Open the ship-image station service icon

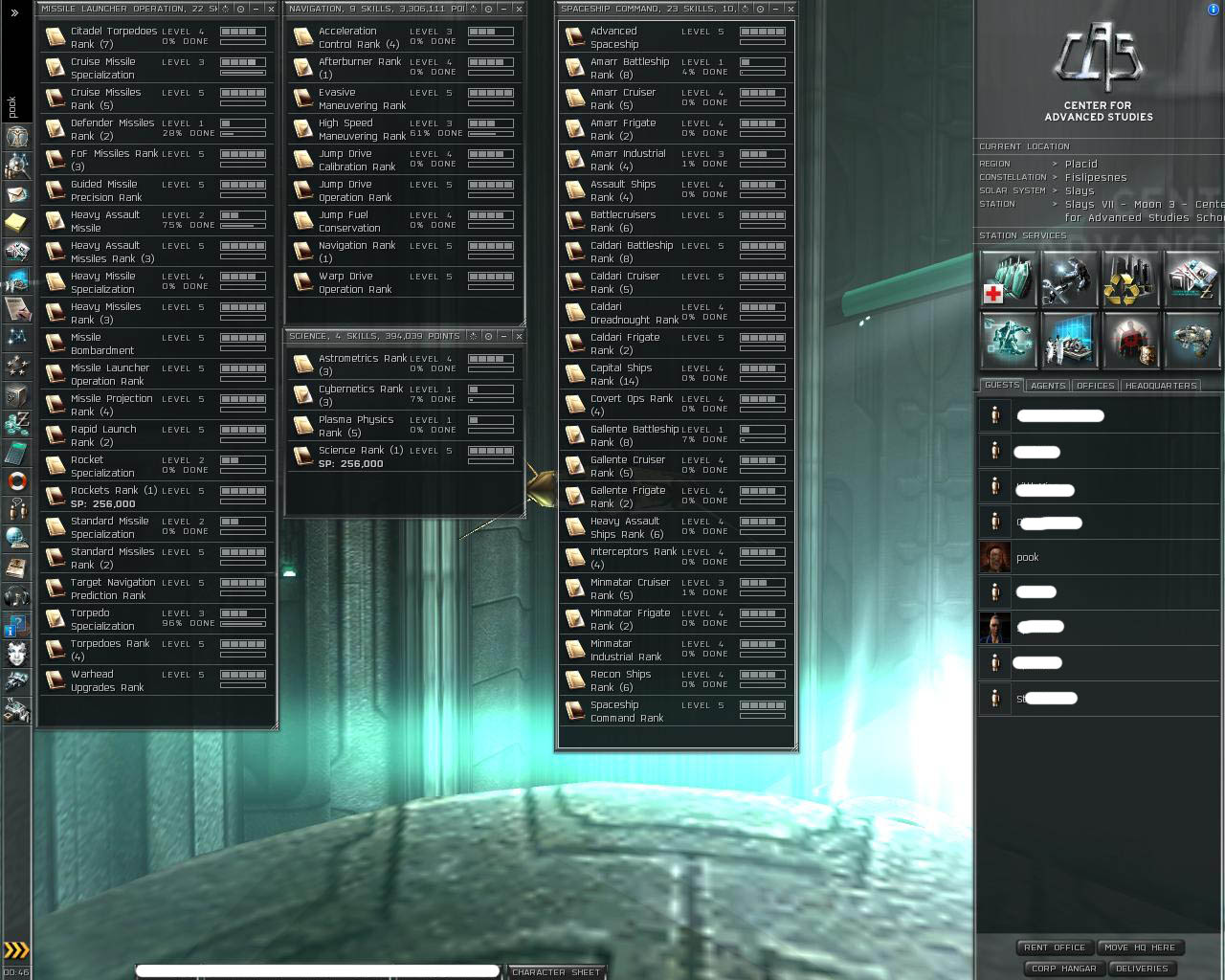[1192, 340]
